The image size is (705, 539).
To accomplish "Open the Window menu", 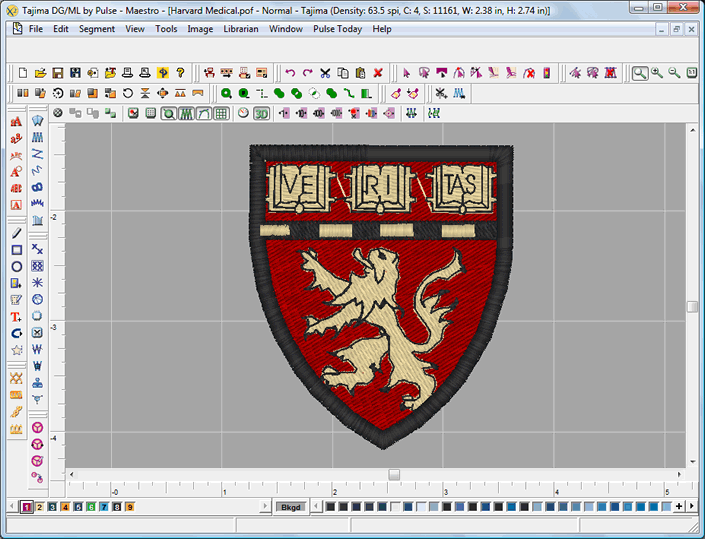I will tap(286, 29).
